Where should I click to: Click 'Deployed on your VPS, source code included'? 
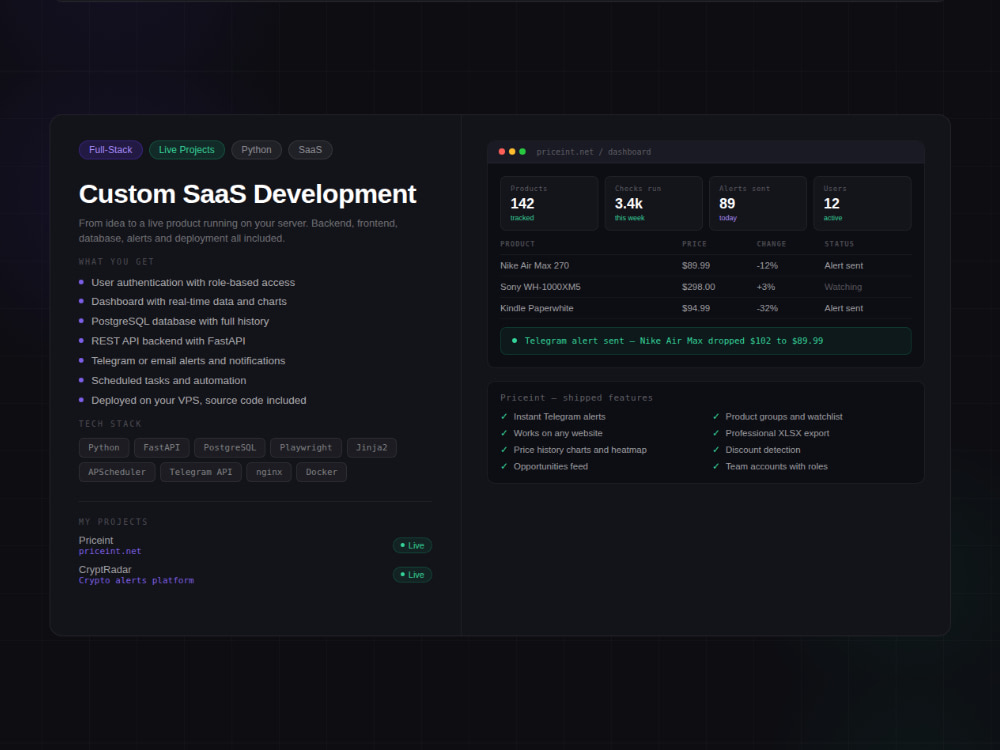(199, 401)
